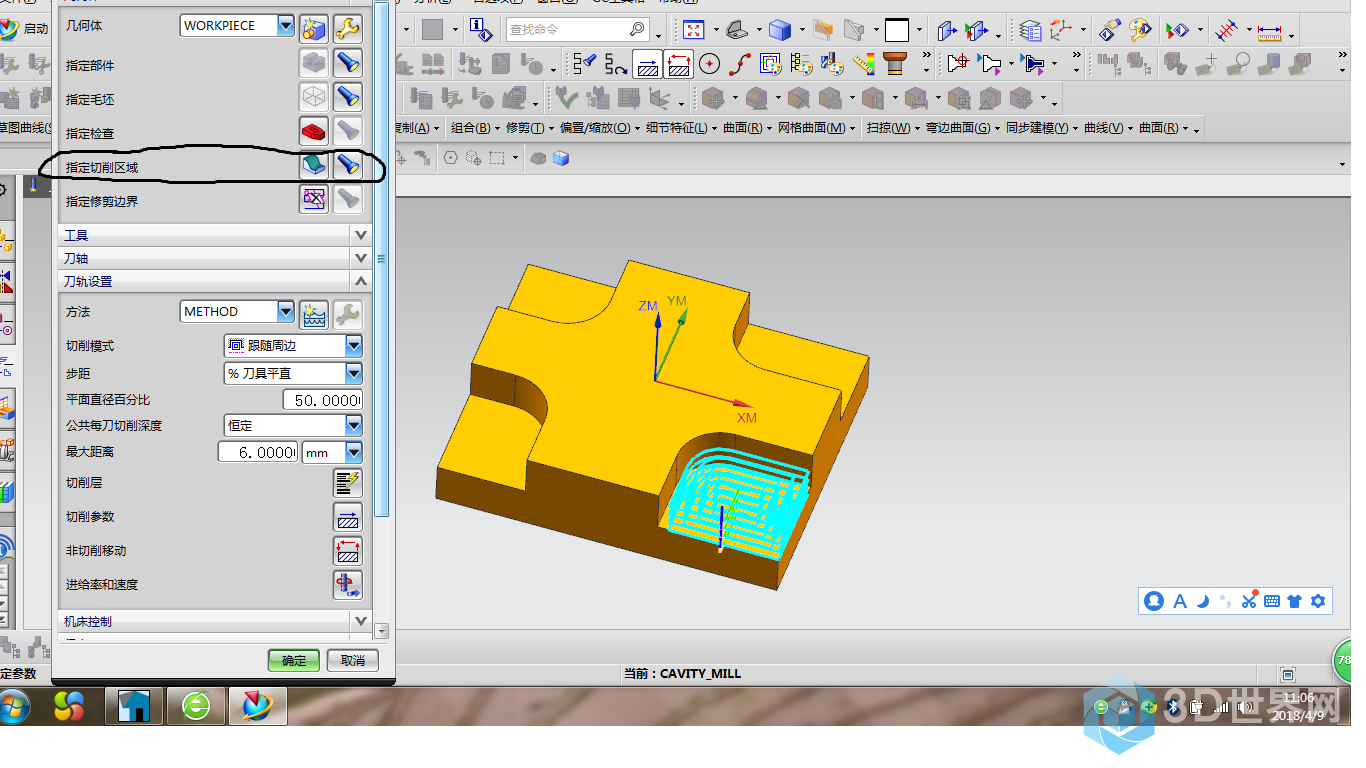Click the 指定毛坯 blank selection icon

(x=314, y=97)
